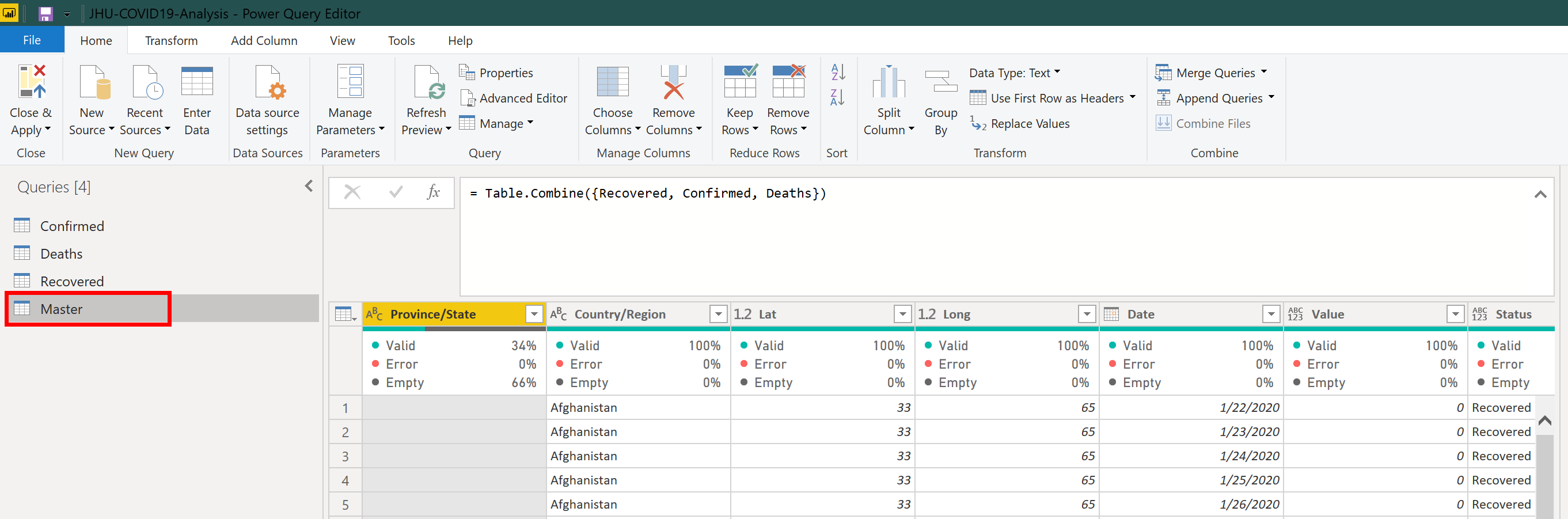
Task: Open the Lat column filter dropdown
Action: coord(903,315)
